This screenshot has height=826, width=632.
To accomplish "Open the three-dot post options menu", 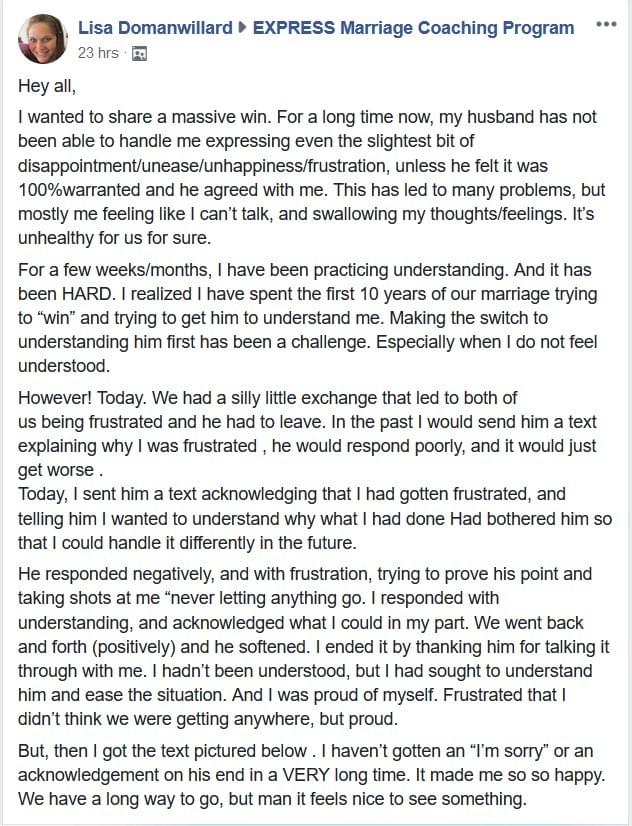I will coord(606,24).
